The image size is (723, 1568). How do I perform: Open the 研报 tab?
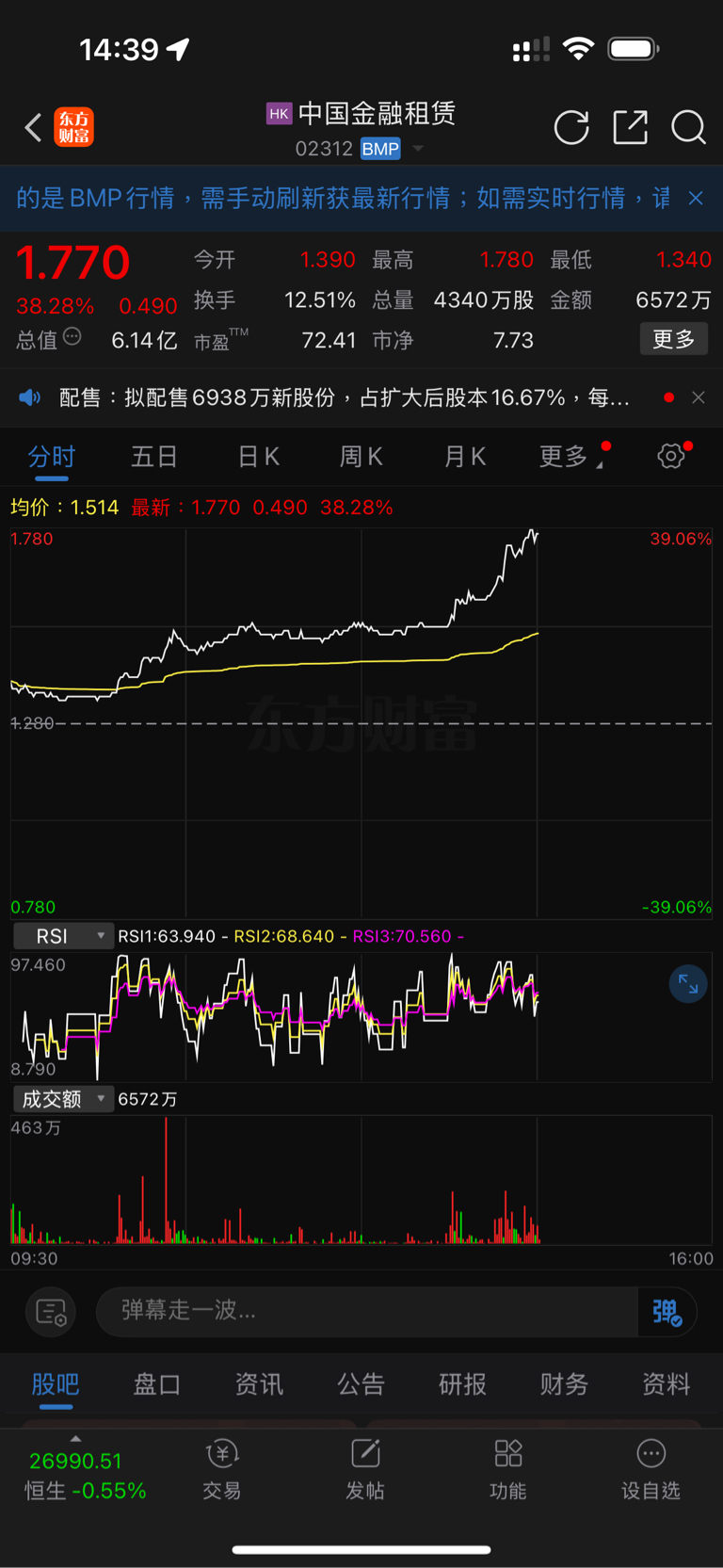tap(462, 1383)
